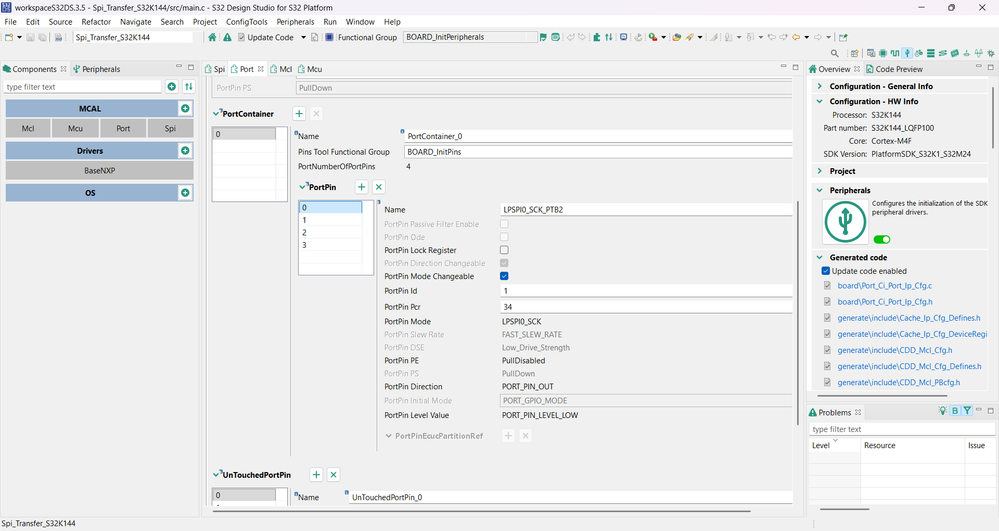Toggle the Update Code checkbox in toolbar

coord(241,37)
